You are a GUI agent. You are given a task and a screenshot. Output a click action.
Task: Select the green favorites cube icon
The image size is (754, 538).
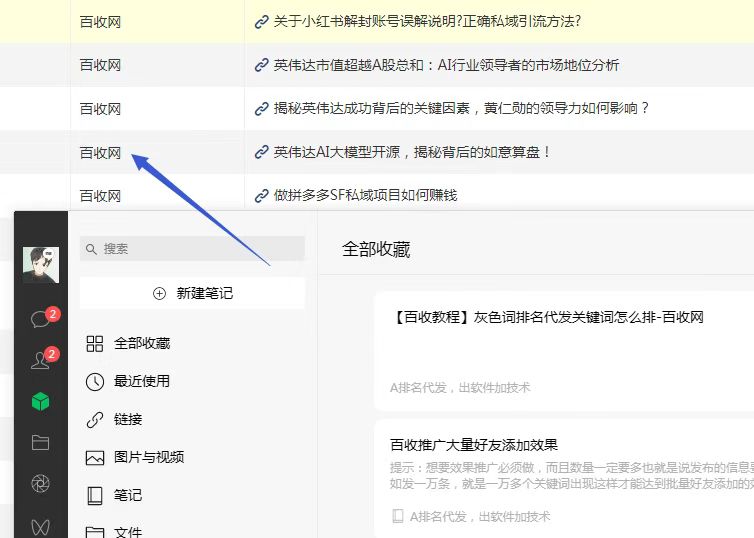click(x=40, y=401)
